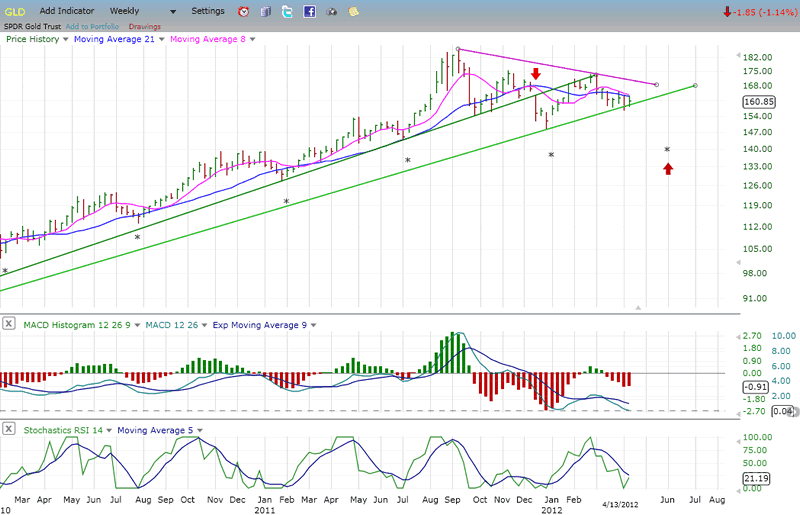Click the Drawings link
This screenshot has width=800, height=515.
(x=144, y=26)
